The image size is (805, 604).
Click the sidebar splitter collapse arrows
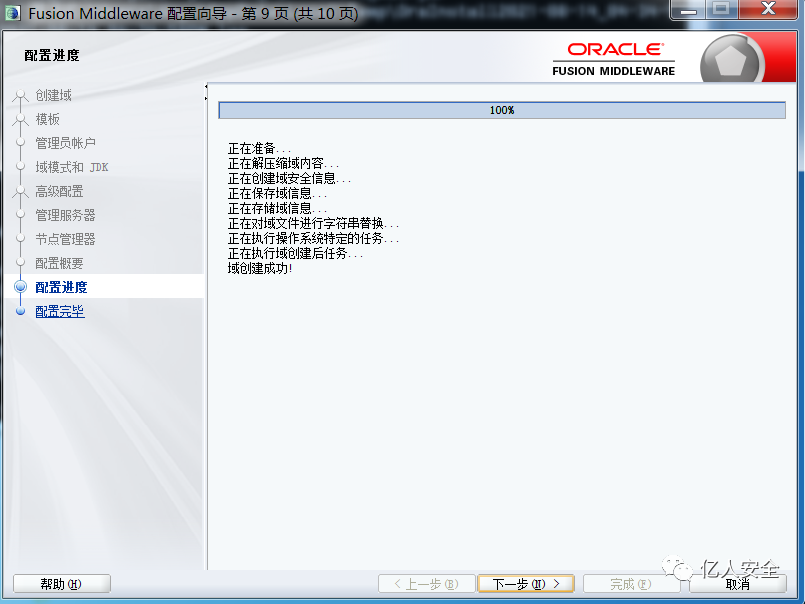point(206,92)
